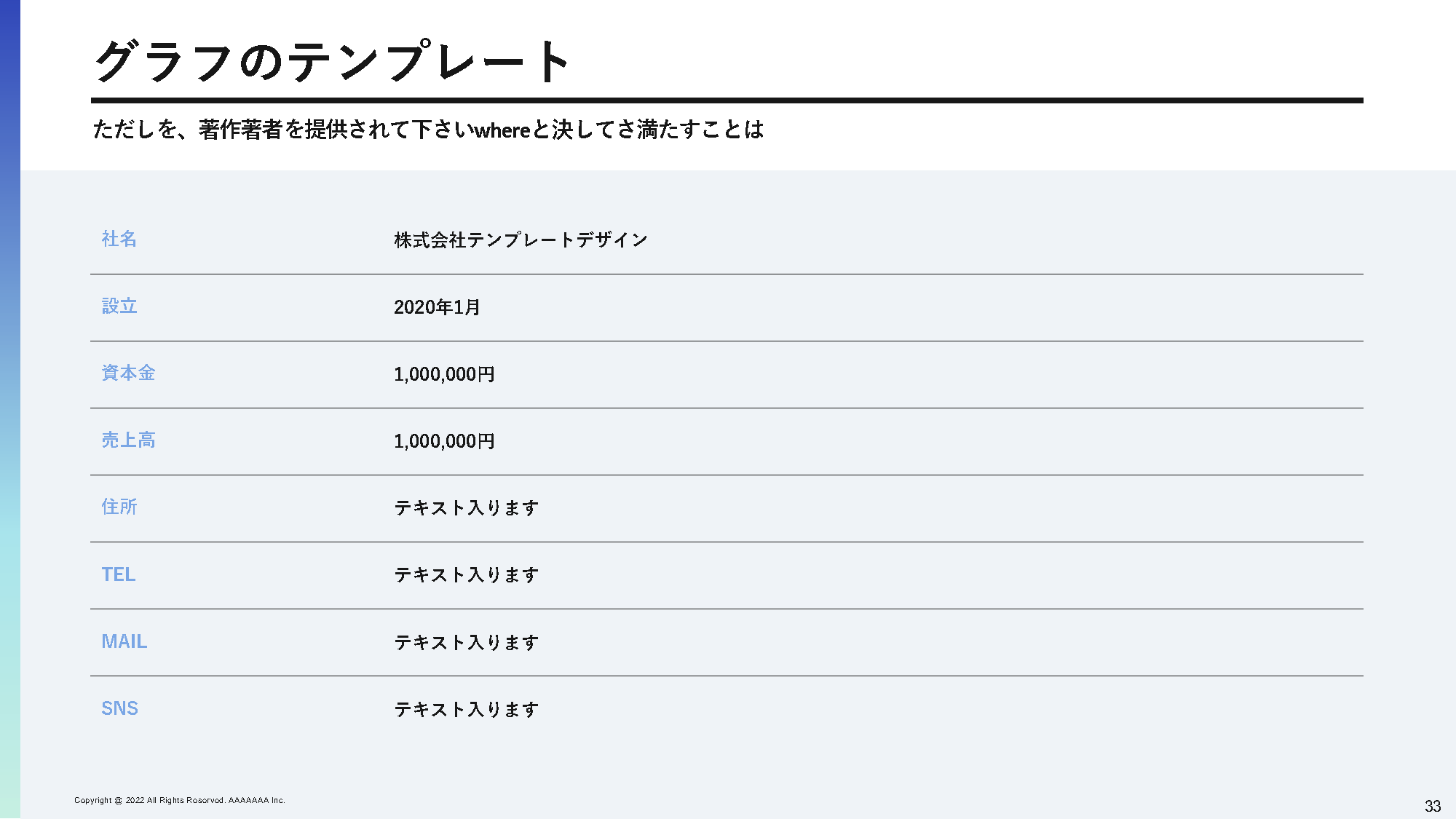
Task: Select the company name 株式会社テンプレートデザイン
Action: point(521,240)
